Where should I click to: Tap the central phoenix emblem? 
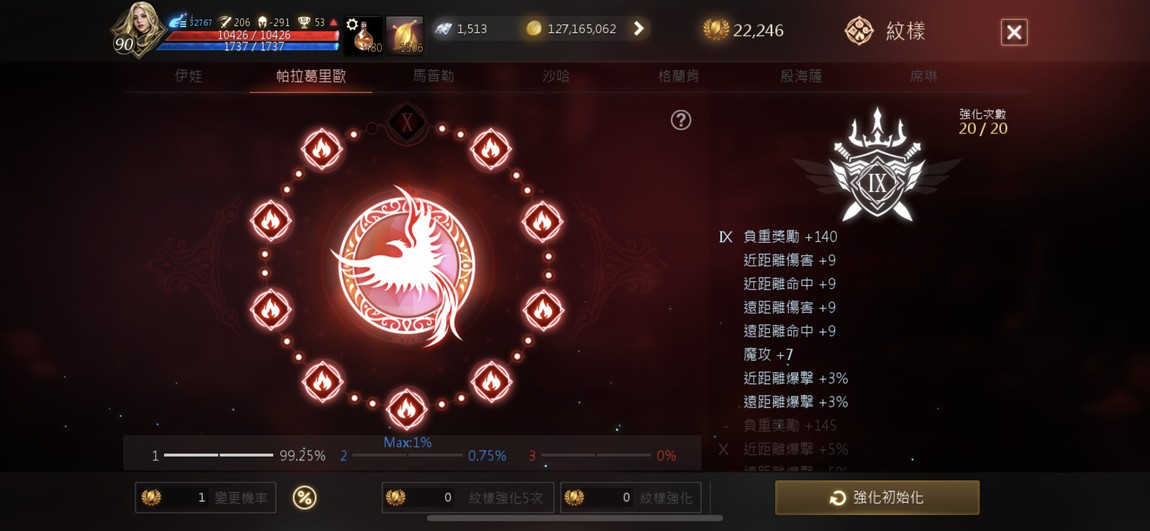click(x=406, y=265)
